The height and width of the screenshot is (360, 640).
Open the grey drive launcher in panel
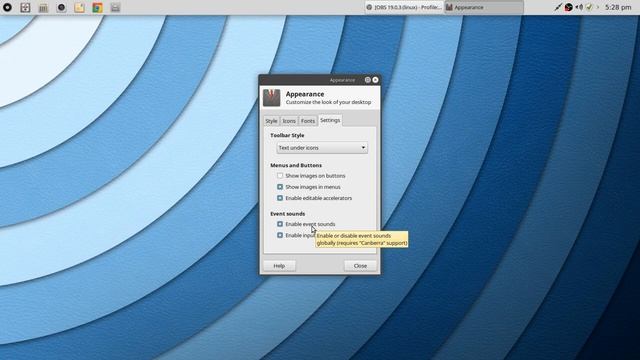(x=115, y=7)
